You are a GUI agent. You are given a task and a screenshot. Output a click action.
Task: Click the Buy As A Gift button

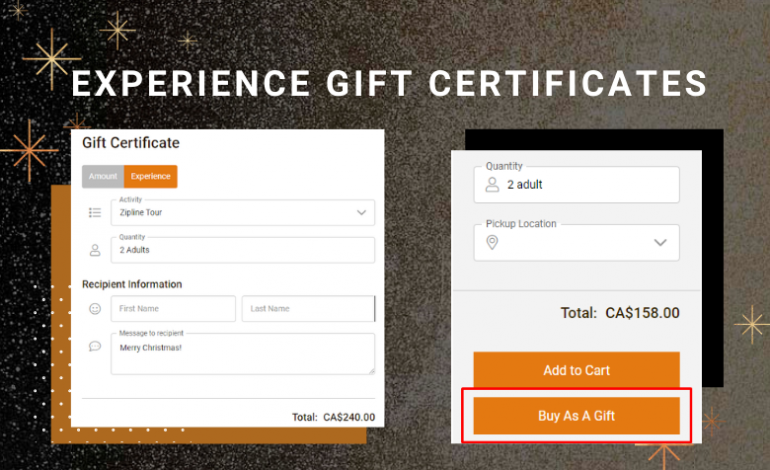(577, 416)
